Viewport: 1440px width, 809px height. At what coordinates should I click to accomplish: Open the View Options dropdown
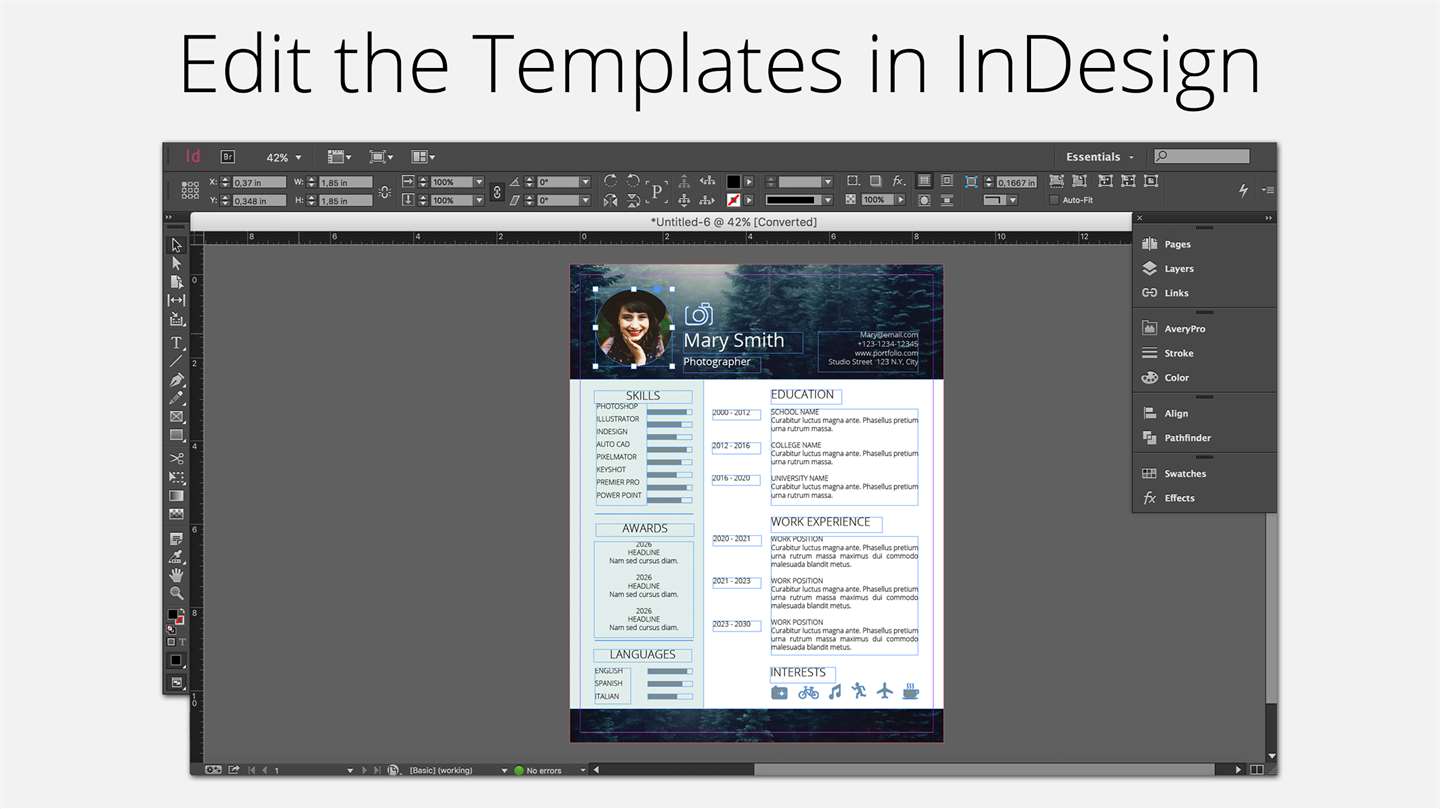click(x=339, y=157)
